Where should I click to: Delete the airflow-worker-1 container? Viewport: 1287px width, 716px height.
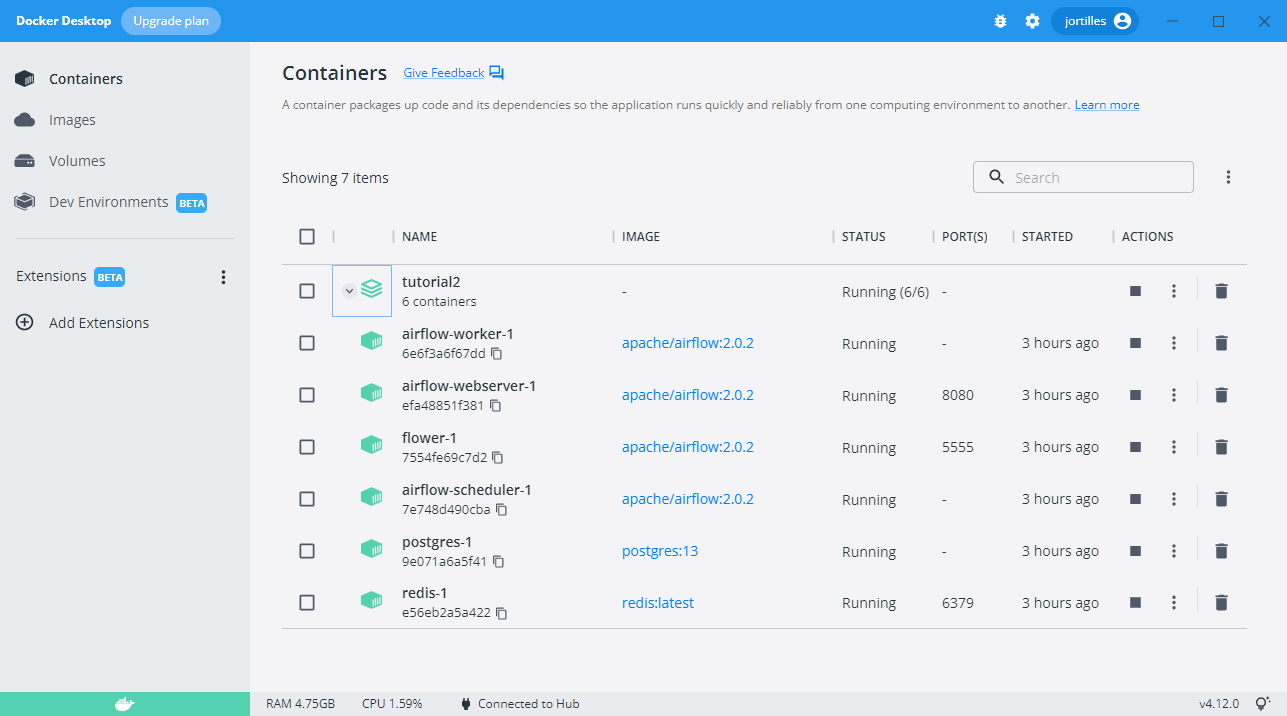pyautogui.click(x=1221, y=343)
